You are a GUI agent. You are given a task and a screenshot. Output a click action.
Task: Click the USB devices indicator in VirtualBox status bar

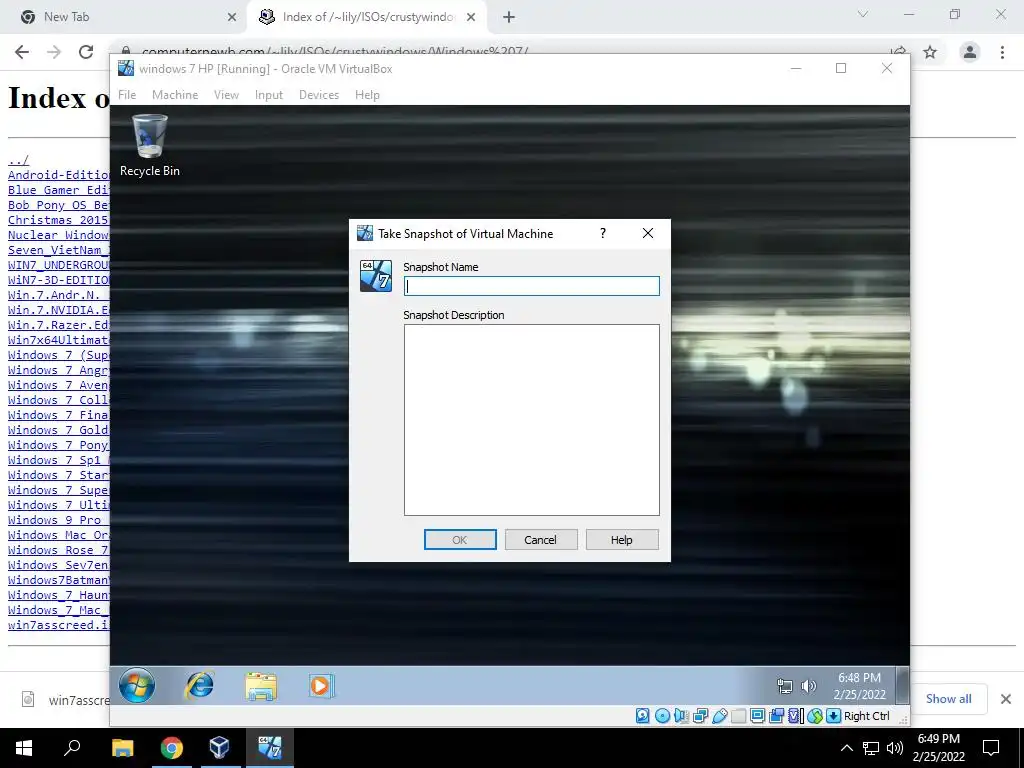point(720,716)
